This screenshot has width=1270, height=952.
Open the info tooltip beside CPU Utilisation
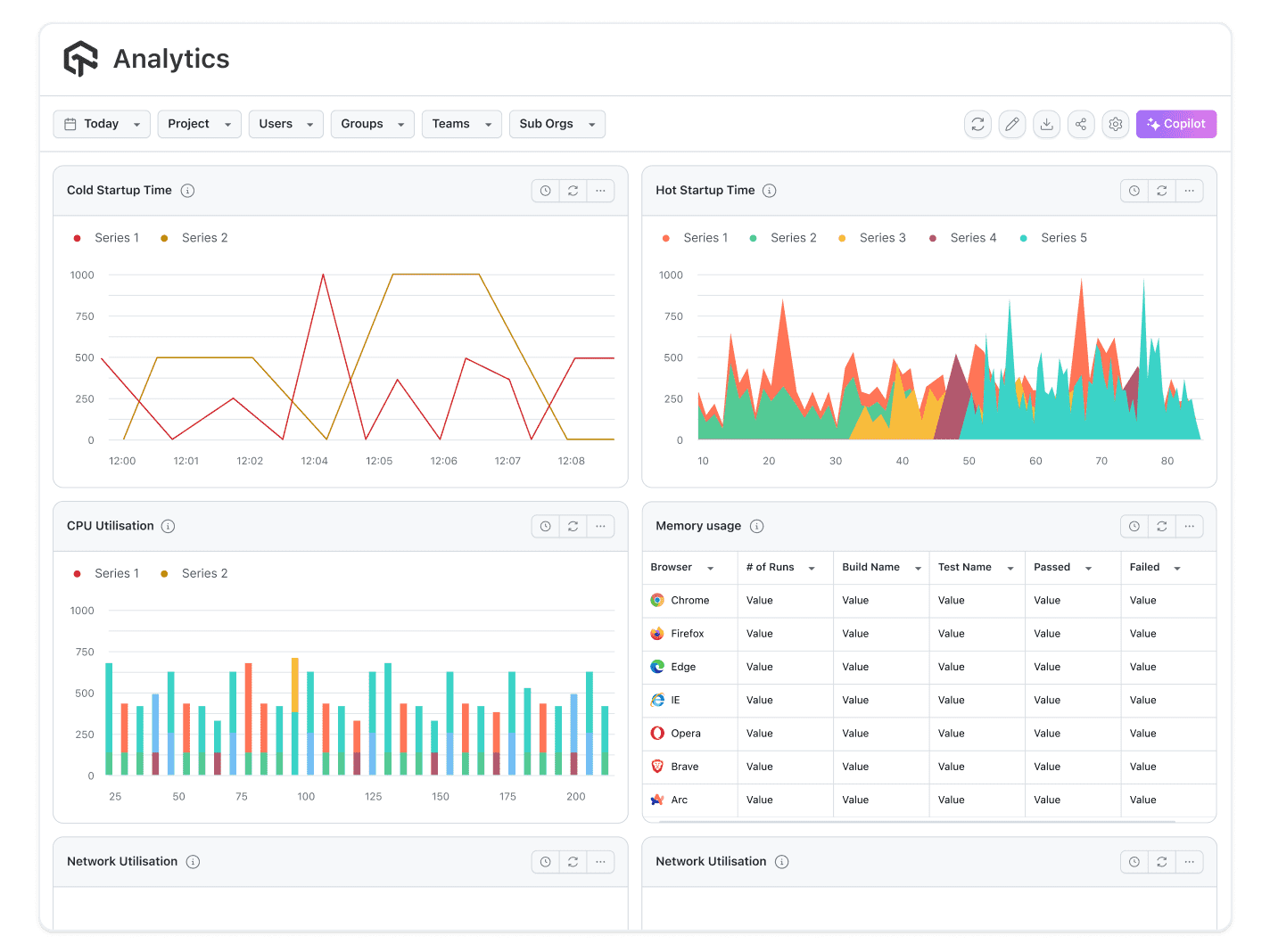[168, 526]
